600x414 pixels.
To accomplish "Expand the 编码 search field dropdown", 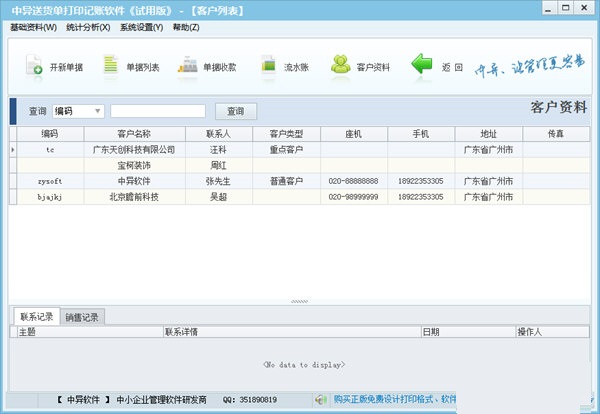I will pos(98,111).
